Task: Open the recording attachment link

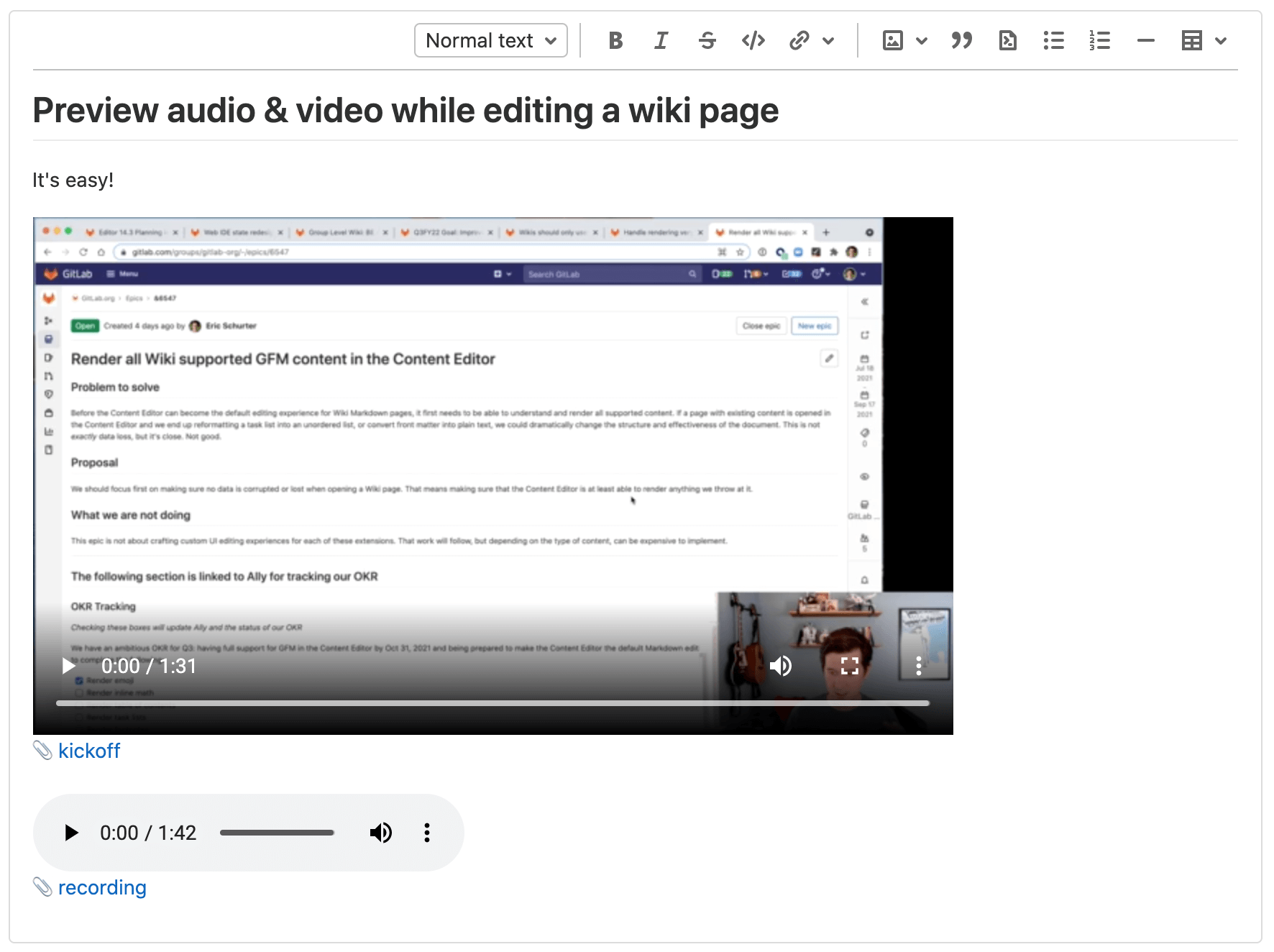Action: tap(101, 887)
